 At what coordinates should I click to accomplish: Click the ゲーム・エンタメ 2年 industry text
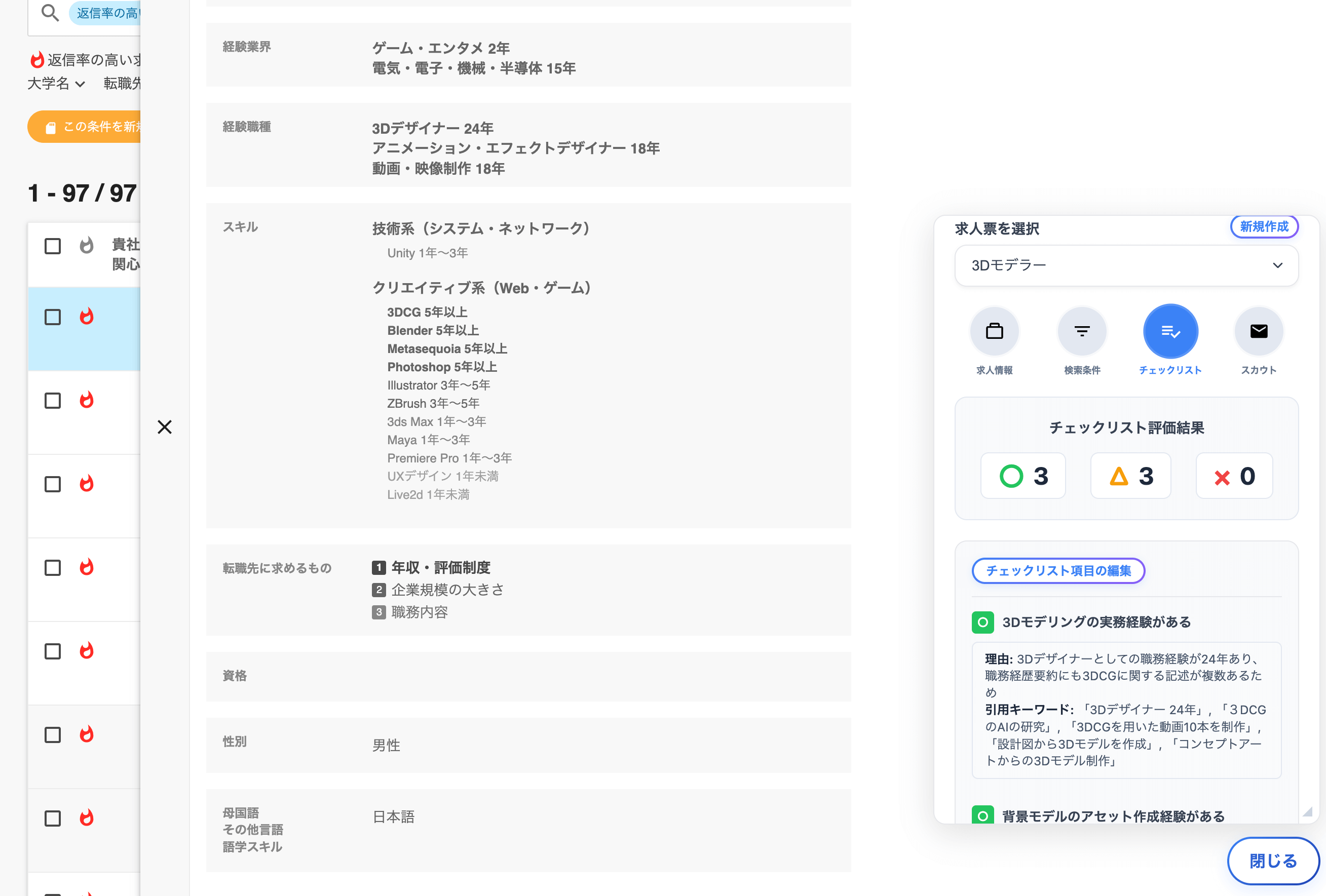tap(440, 48)
